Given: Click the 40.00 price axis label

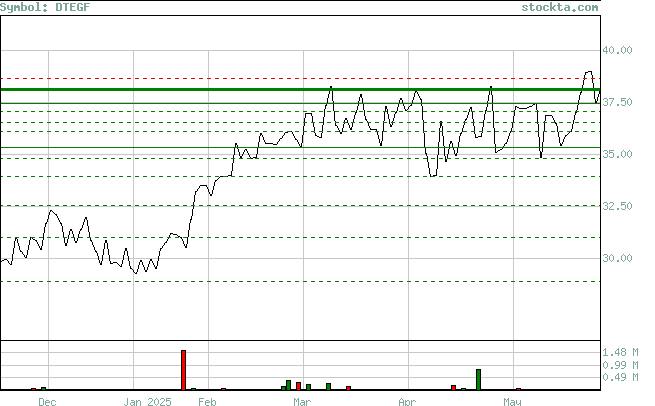Looking at the screenshot, I should pos(617,50).
